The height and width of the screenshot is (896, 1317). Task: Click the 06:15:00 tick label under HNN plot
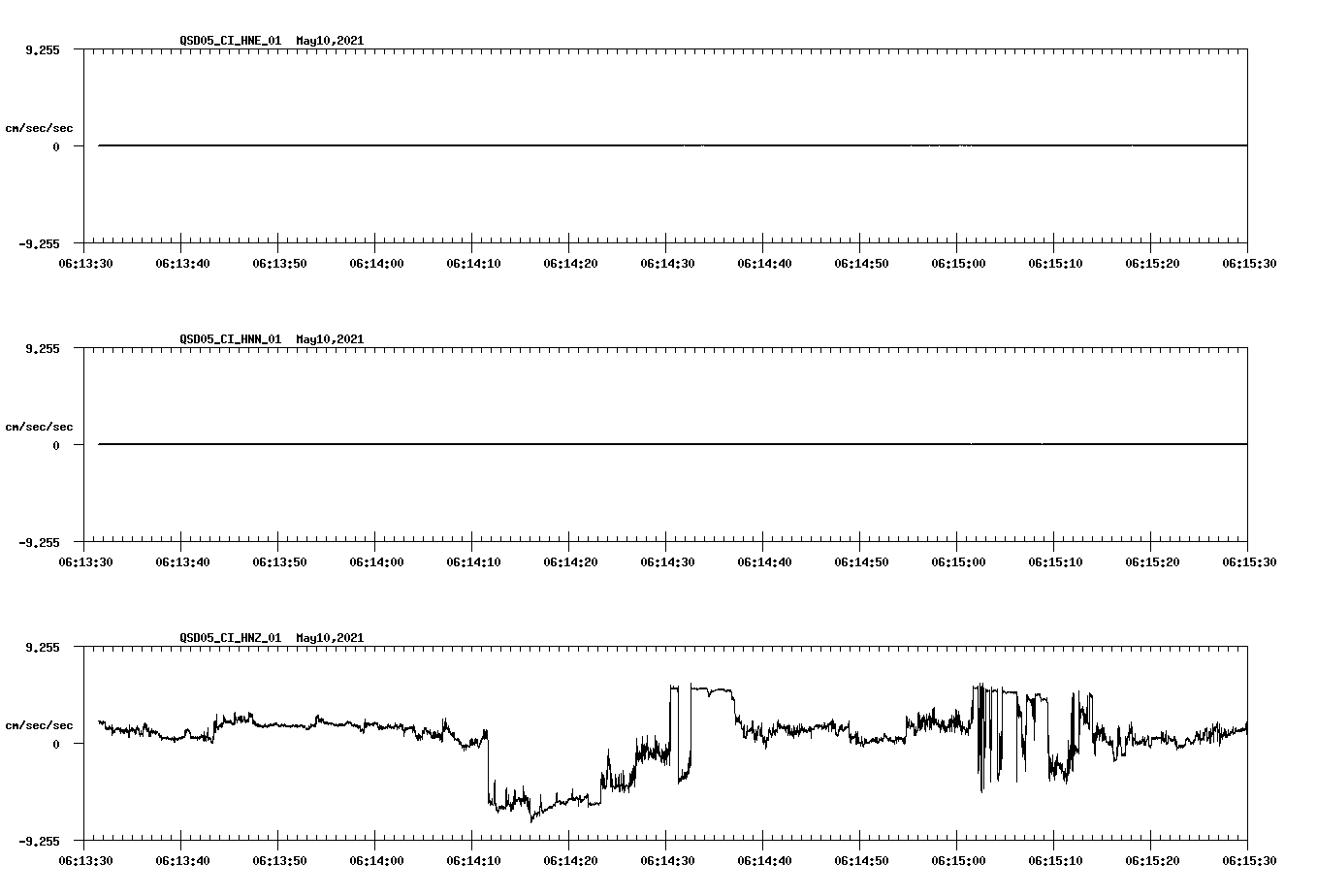tap(956, 560)
